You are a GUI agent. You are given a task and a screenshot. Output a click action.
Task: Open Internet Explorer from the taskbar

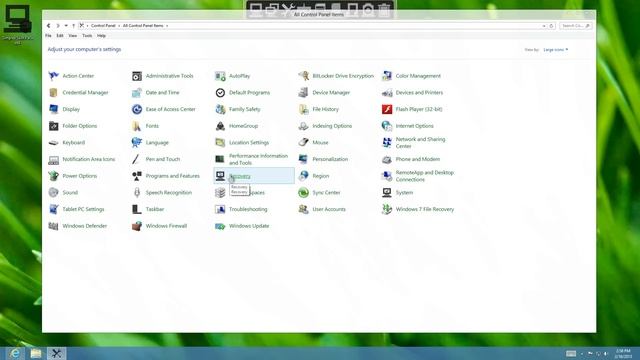tap(15, 353)
